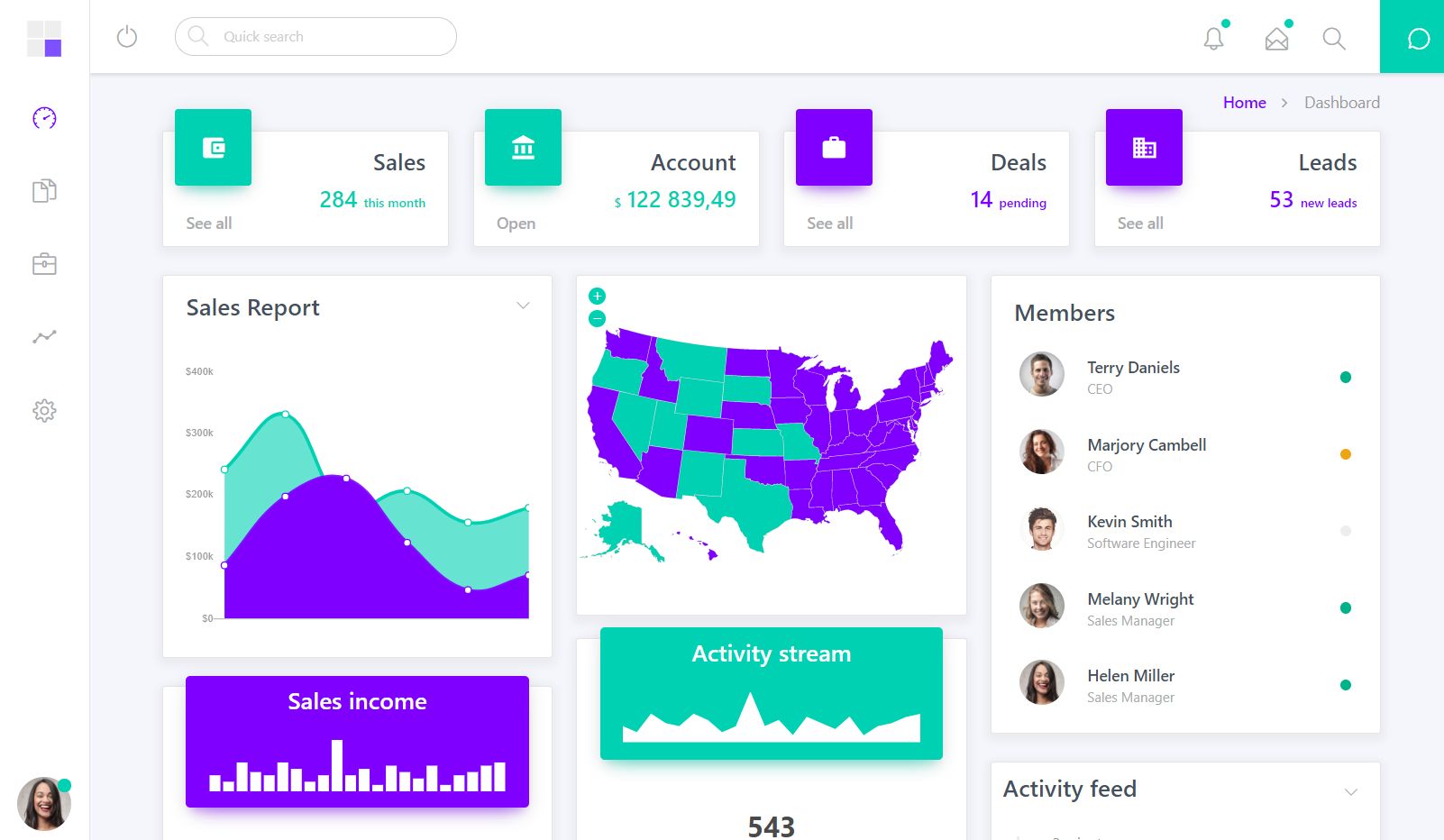Open the notifications bell
This screenshot has height=840, width=1444.
click(1214, 38)
